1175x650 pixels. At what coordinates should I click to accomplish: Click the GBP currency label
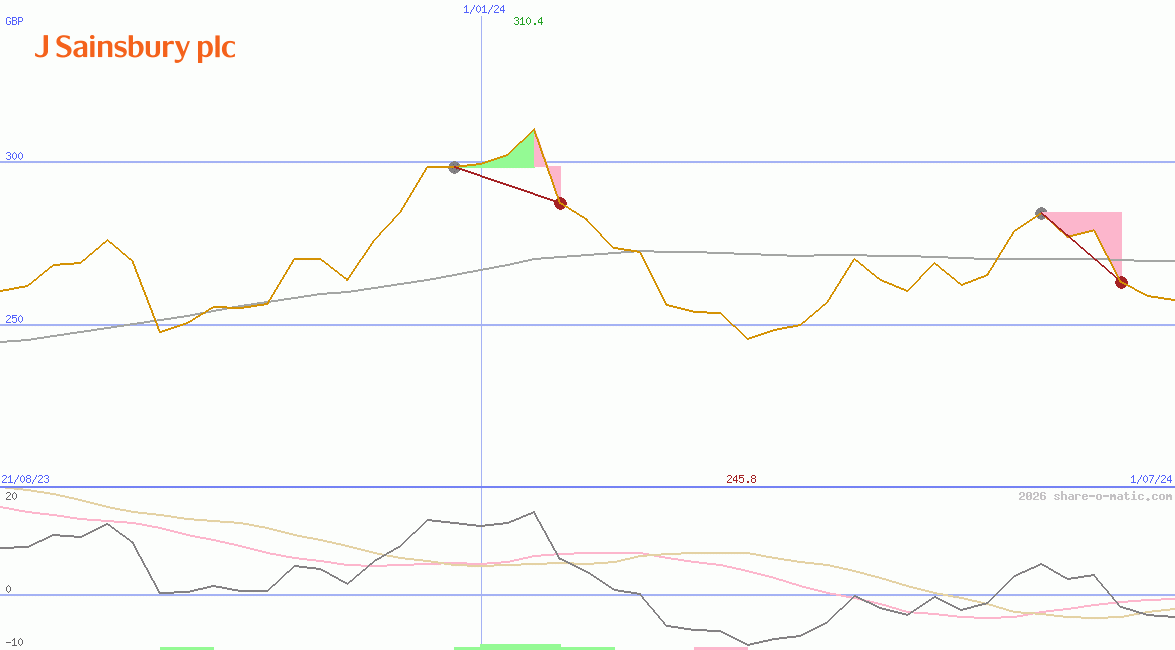click(x=14, y=21)
